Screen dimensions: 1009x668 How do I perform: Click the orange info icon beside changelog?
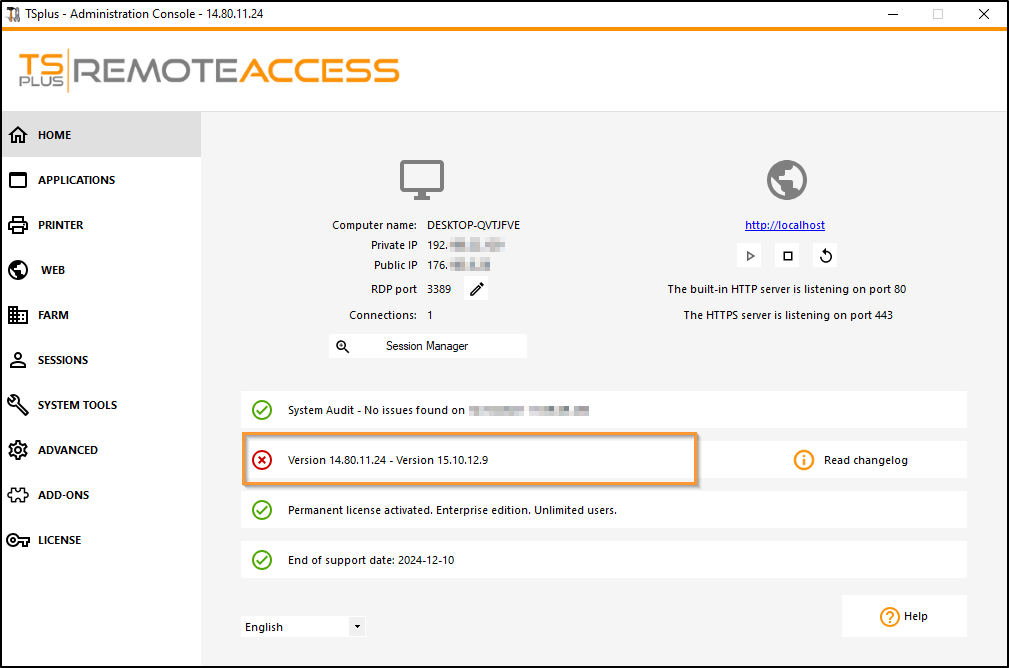click(x=804, y=460)
